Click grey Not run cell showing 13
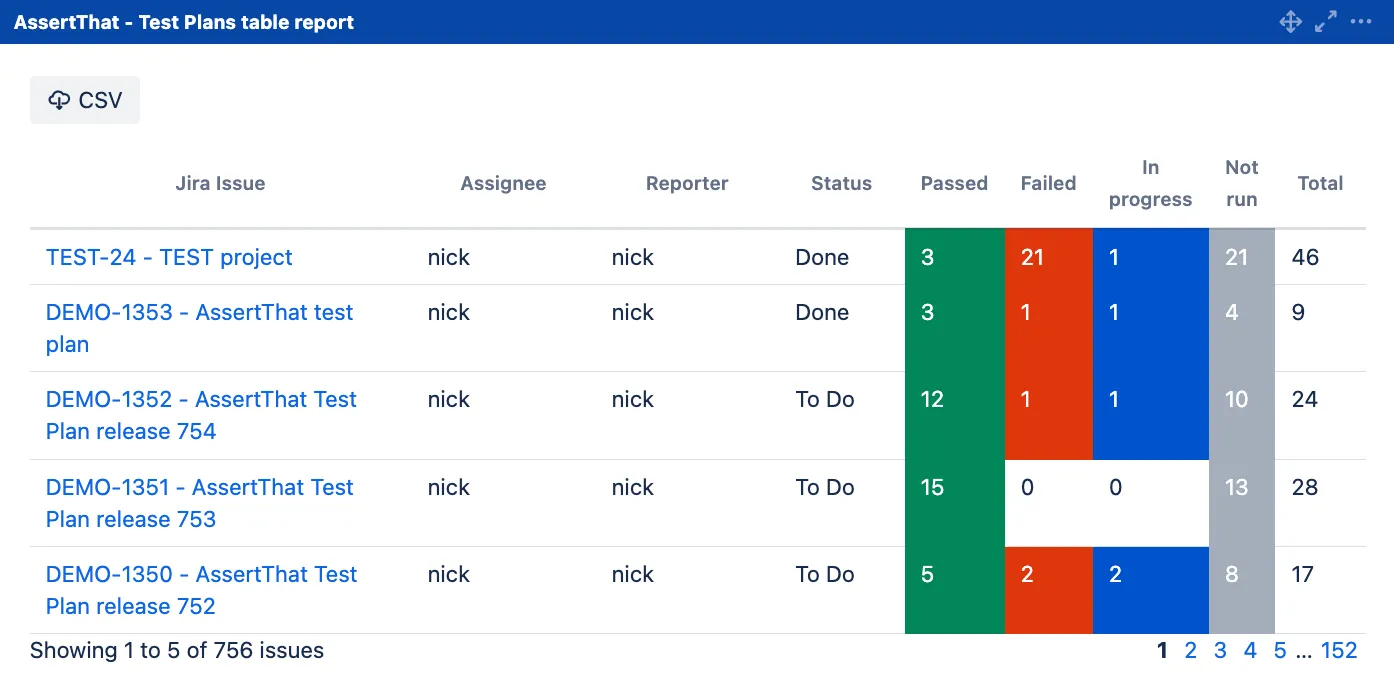 click(x=1242, y=503)
